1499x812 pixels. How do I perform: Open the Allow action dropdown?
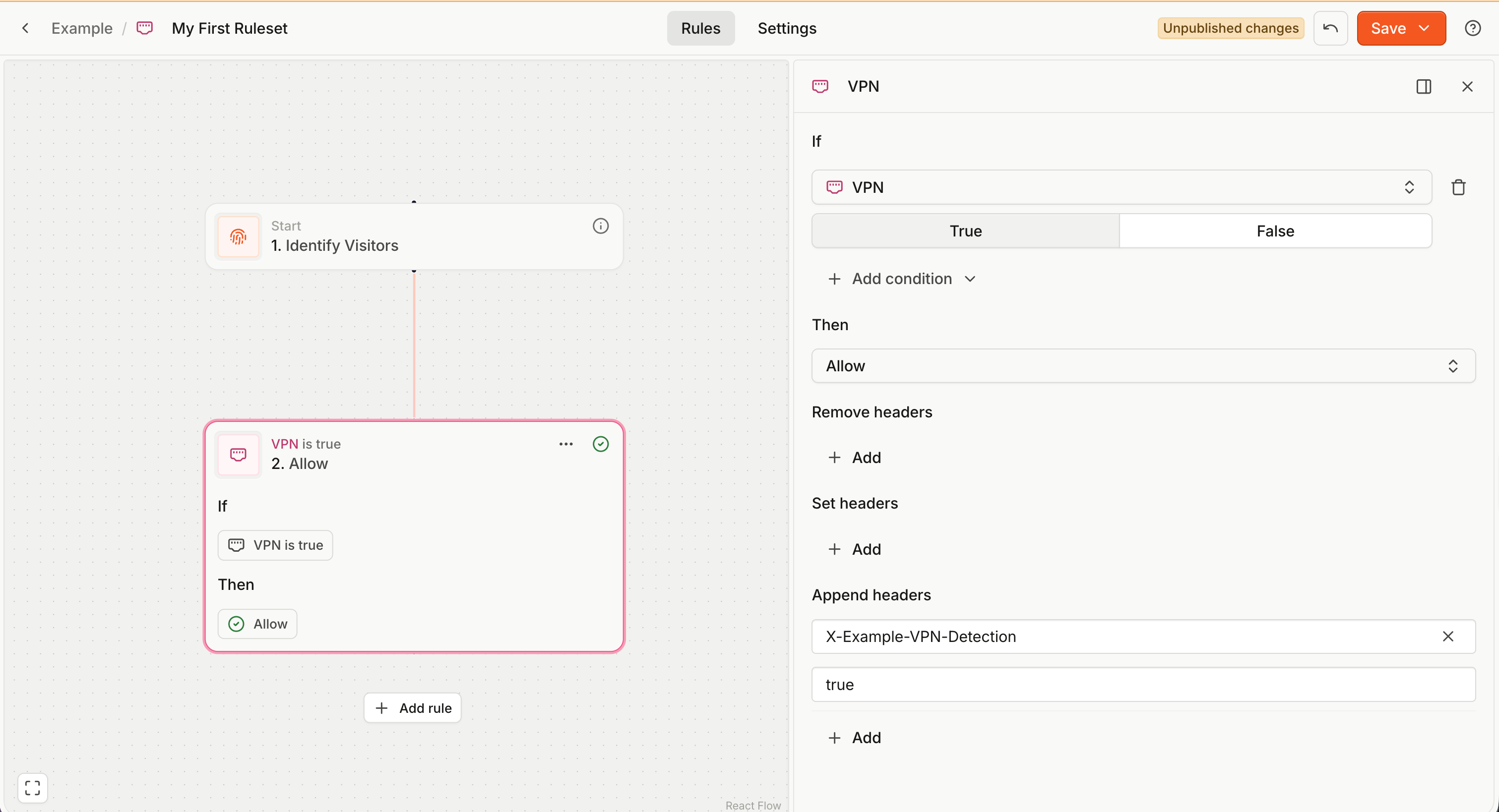click(x=1143, y=366)
